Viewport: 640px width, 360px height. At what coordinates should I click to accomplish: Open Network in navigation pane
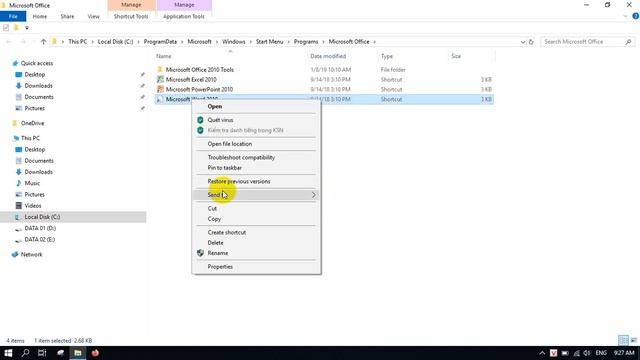[31, 255]
